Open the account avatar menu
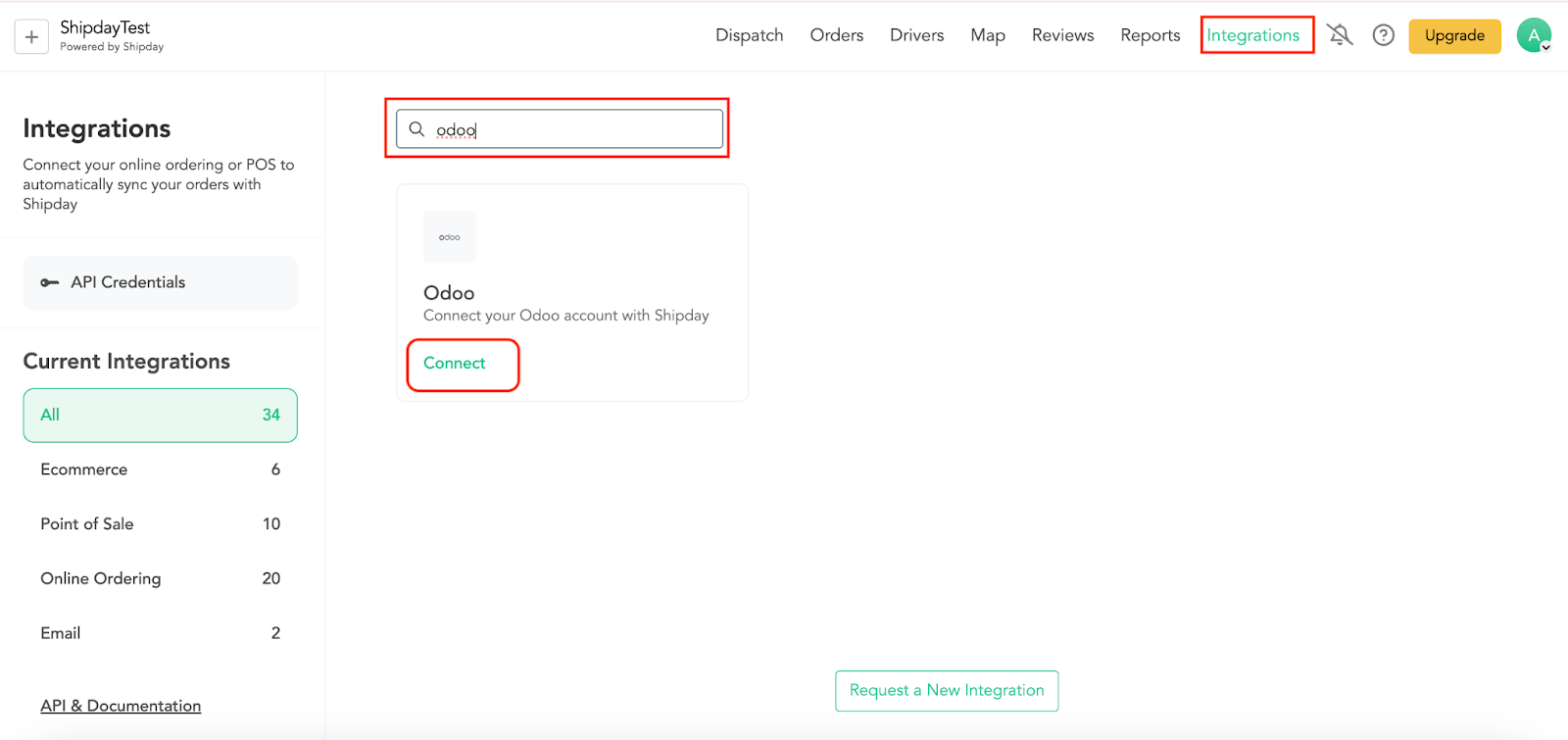1568x740 pixels. tap(1534, 35)
